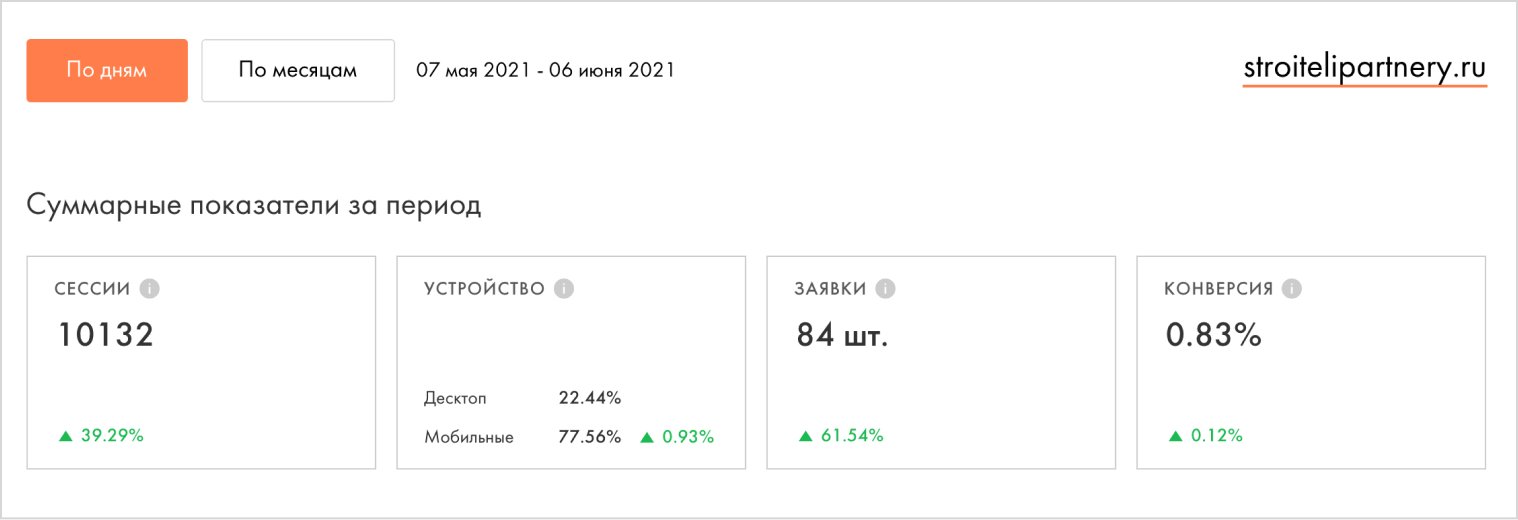The height and width of the screenshot is (520, 1518).
Task: Click the 84 шт. requests value
Action: (842, 335)
